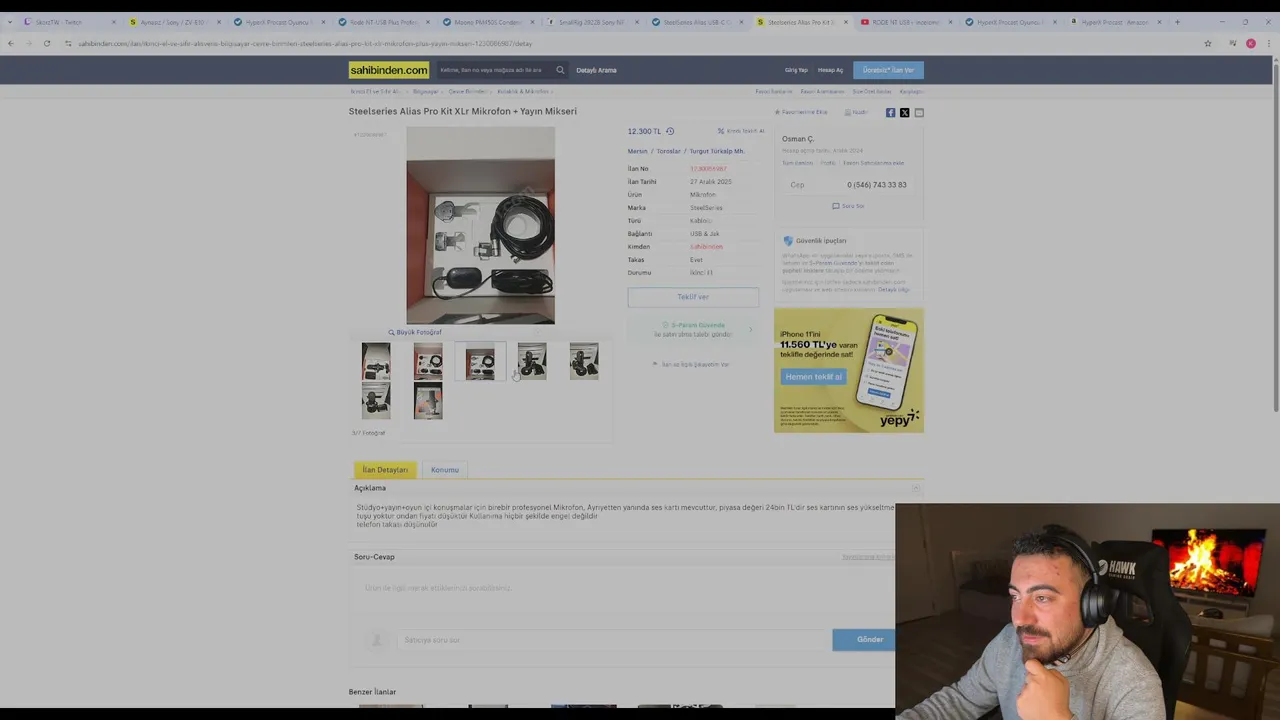The width and height of the screenshot is (1280, 720).
Task: Open the SkozTW - Twitch browser tab
Action: click(x=68, y=22)
